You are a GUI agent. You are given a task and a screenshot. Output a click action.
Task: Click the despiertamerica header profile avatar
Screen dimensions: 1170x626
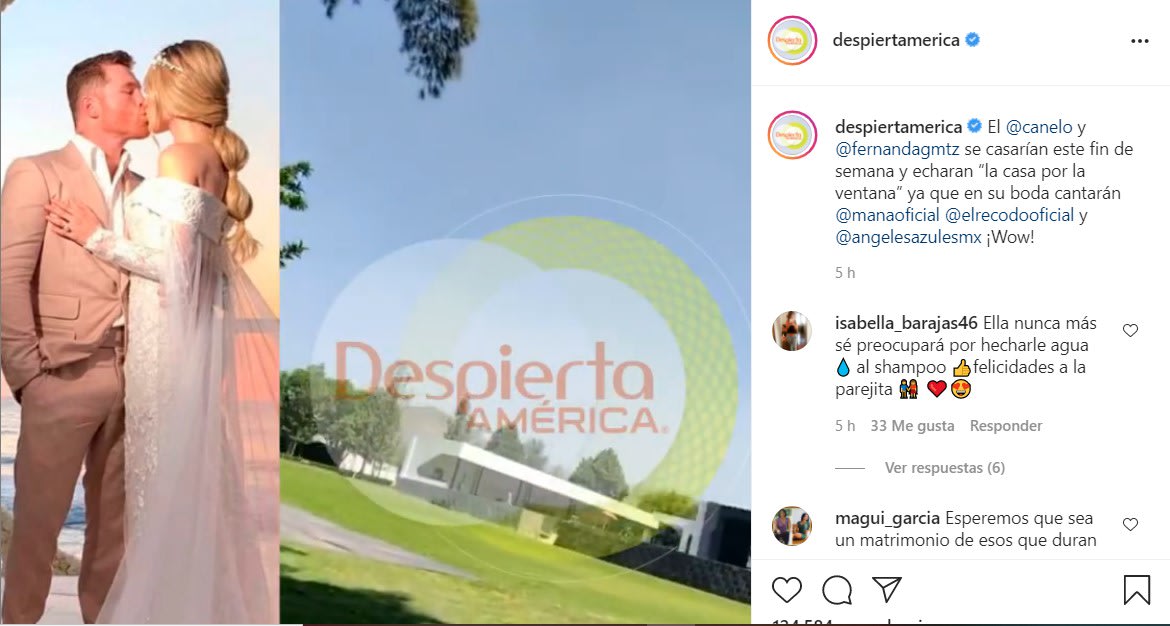point(792,40)
